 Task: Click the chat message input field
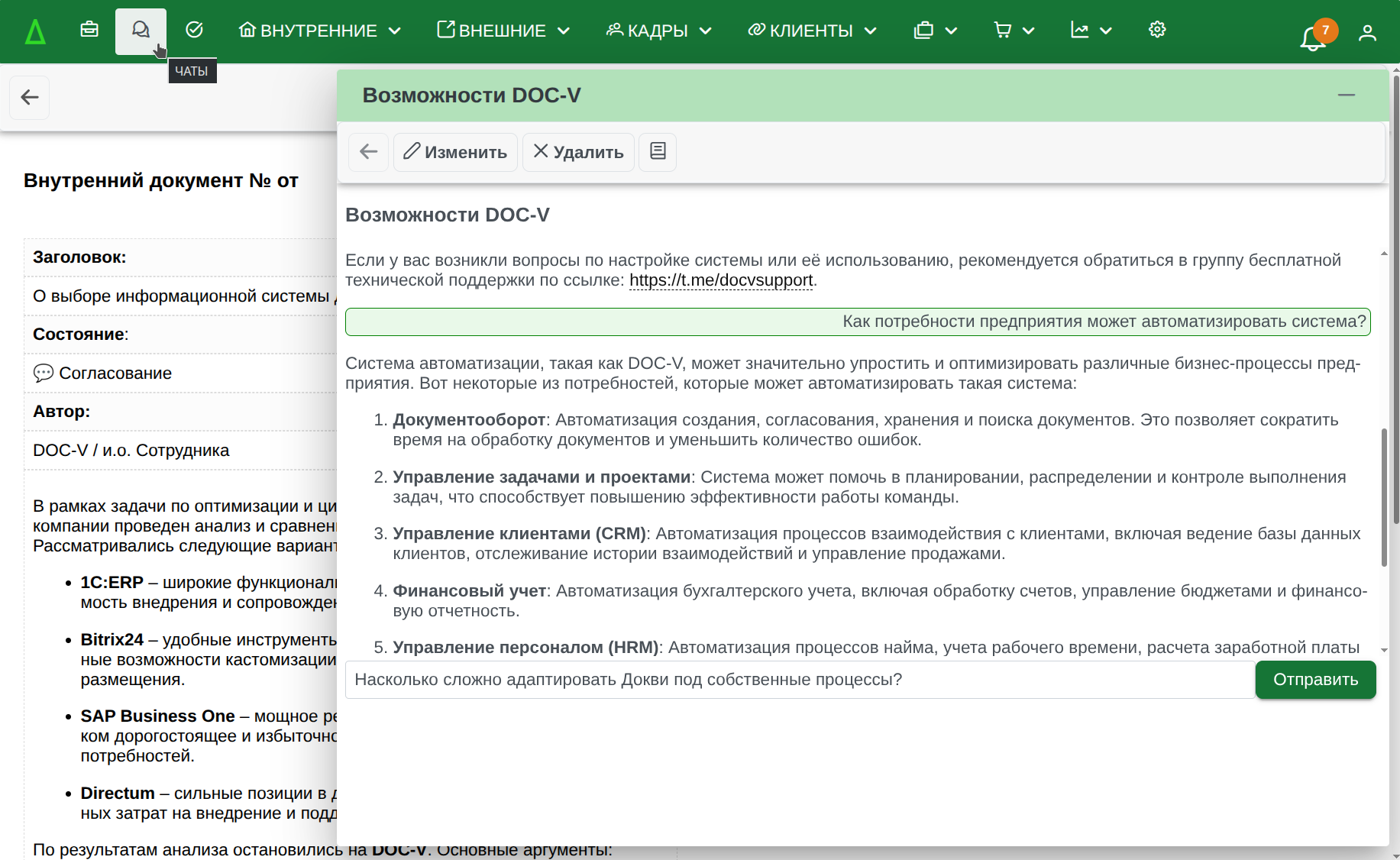799,680
